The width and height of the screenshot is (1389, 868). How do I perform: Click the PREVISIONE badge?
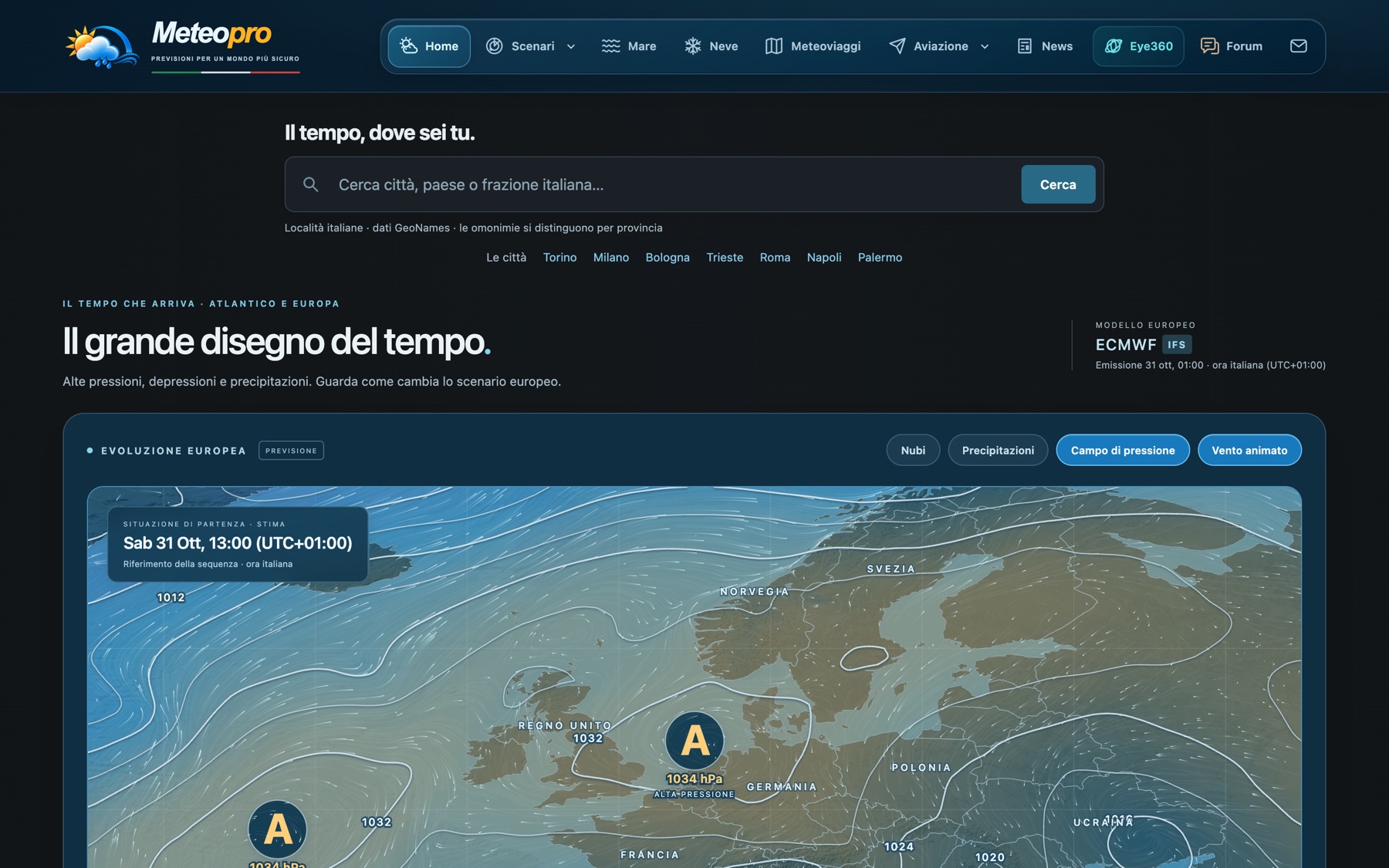291,451
